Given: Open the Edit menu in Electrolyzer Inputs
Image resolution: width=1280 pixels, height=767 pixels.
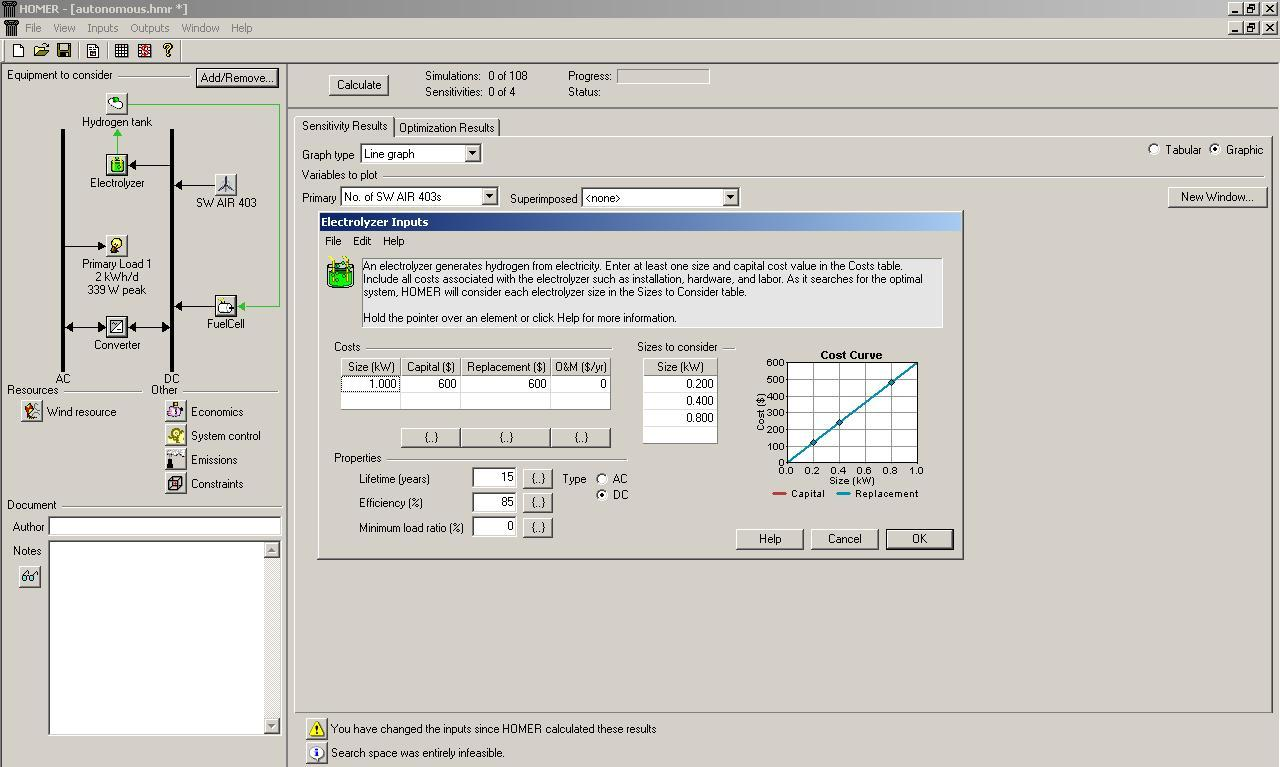Looking at the screenshot, I should (x=362, y=241).
